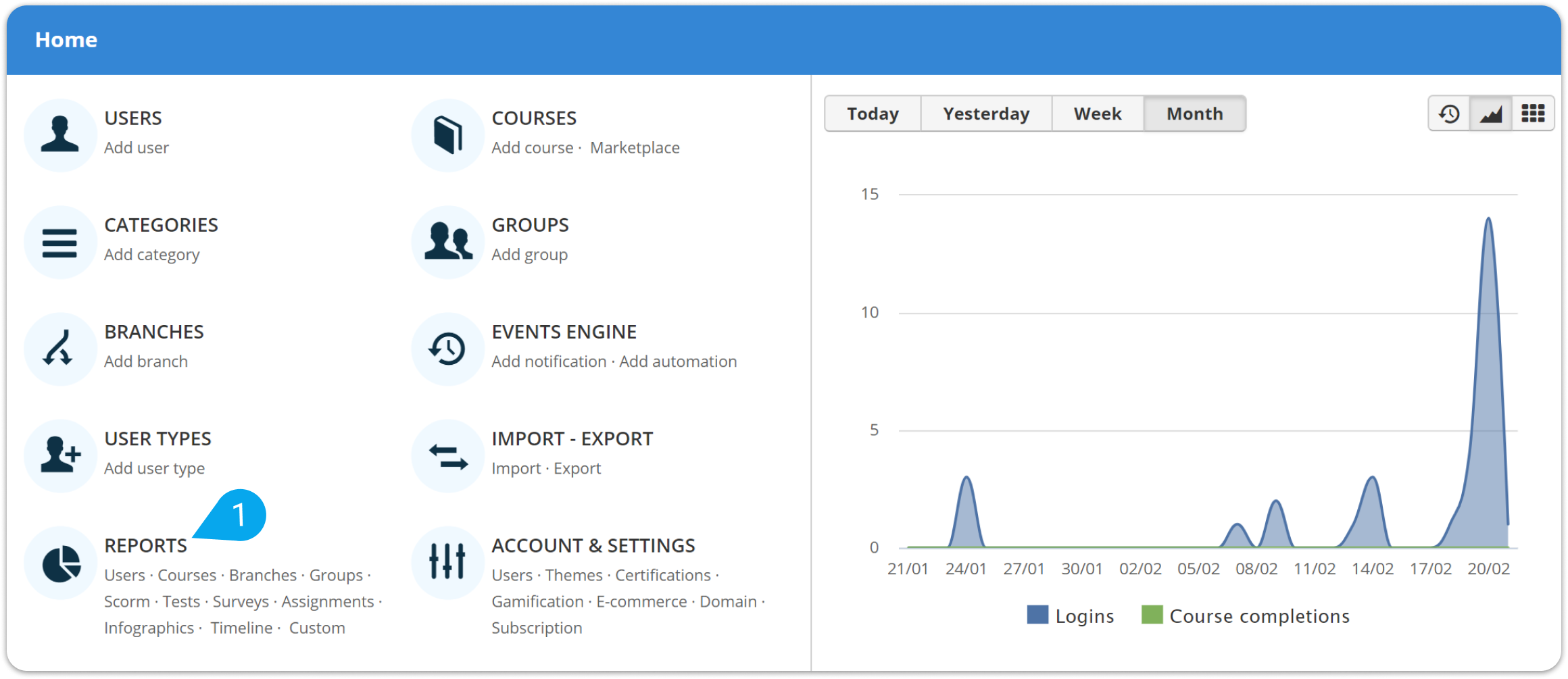Select the Week tab
The width and height of the screenshot is (1568, 679).
[x=1098, y=114]
